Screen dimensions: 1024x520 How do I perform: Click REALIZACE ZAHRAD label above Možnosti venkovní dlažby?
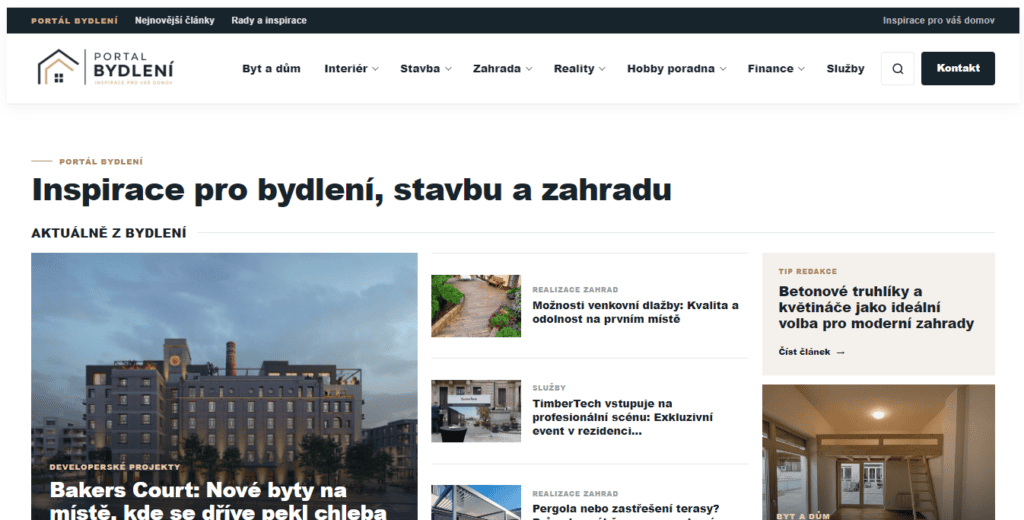pos(575,289)
